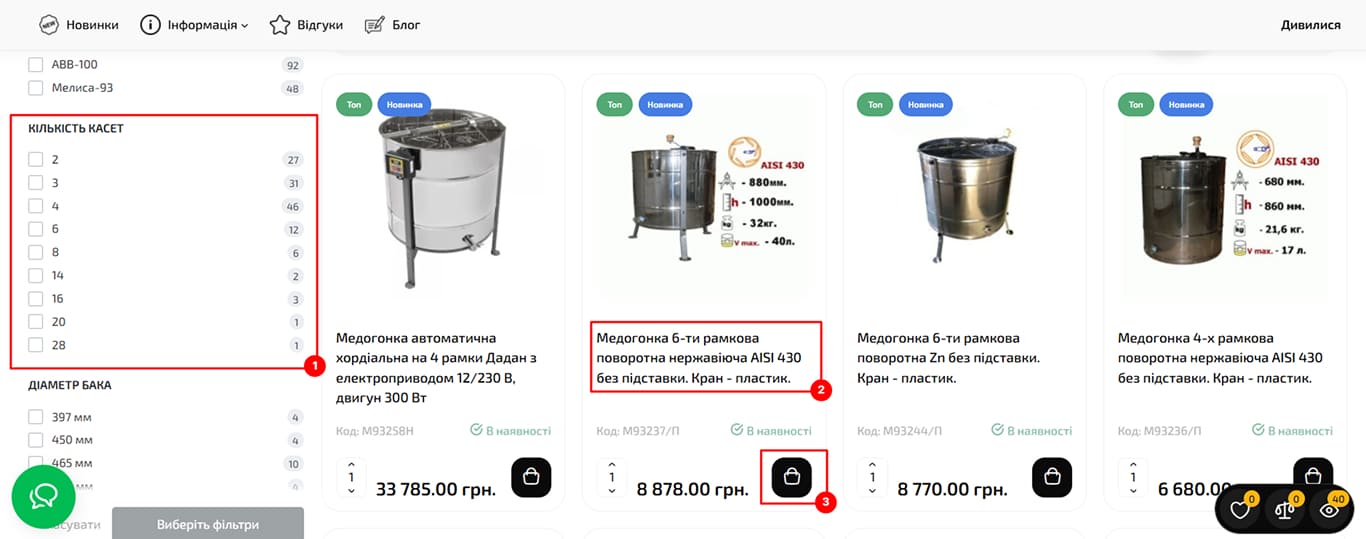Enable the 397 мм tank diameter filter
Viewport: 1366px width, 539px height.
click(x=36, y=417)
